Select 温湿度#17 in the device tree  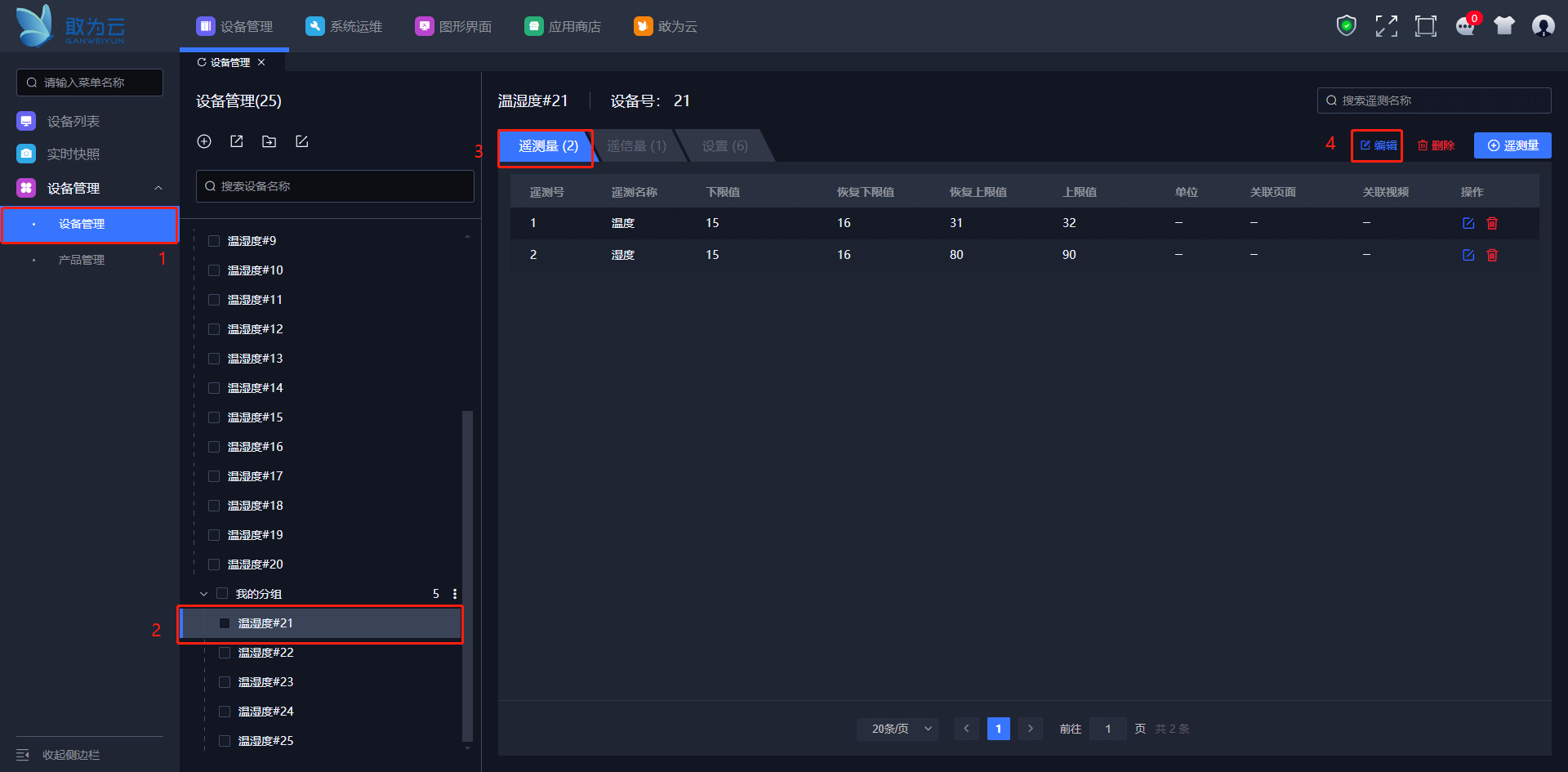click(x=255, y=476)
